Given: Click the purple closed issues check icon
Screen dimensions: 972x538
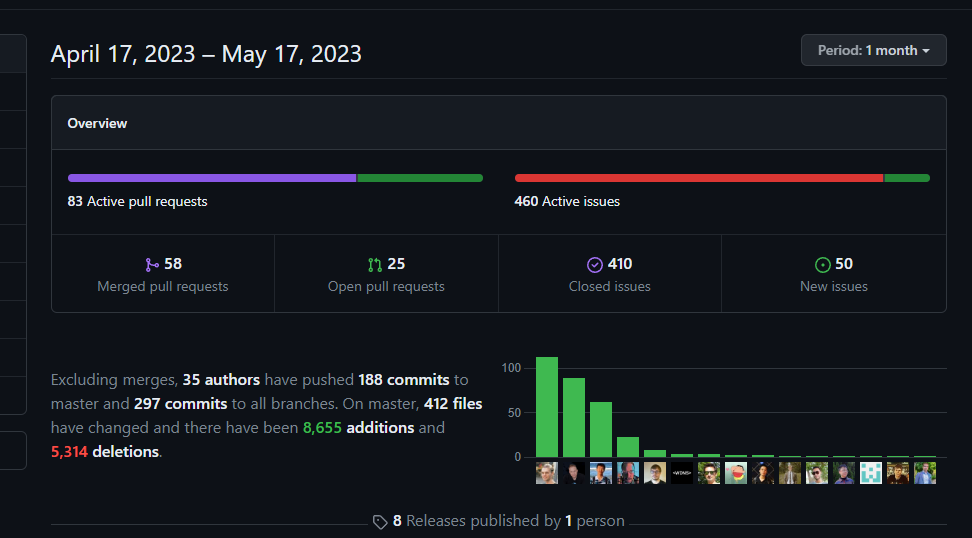Looking at the screenshot, I should (x=594, y=265).
